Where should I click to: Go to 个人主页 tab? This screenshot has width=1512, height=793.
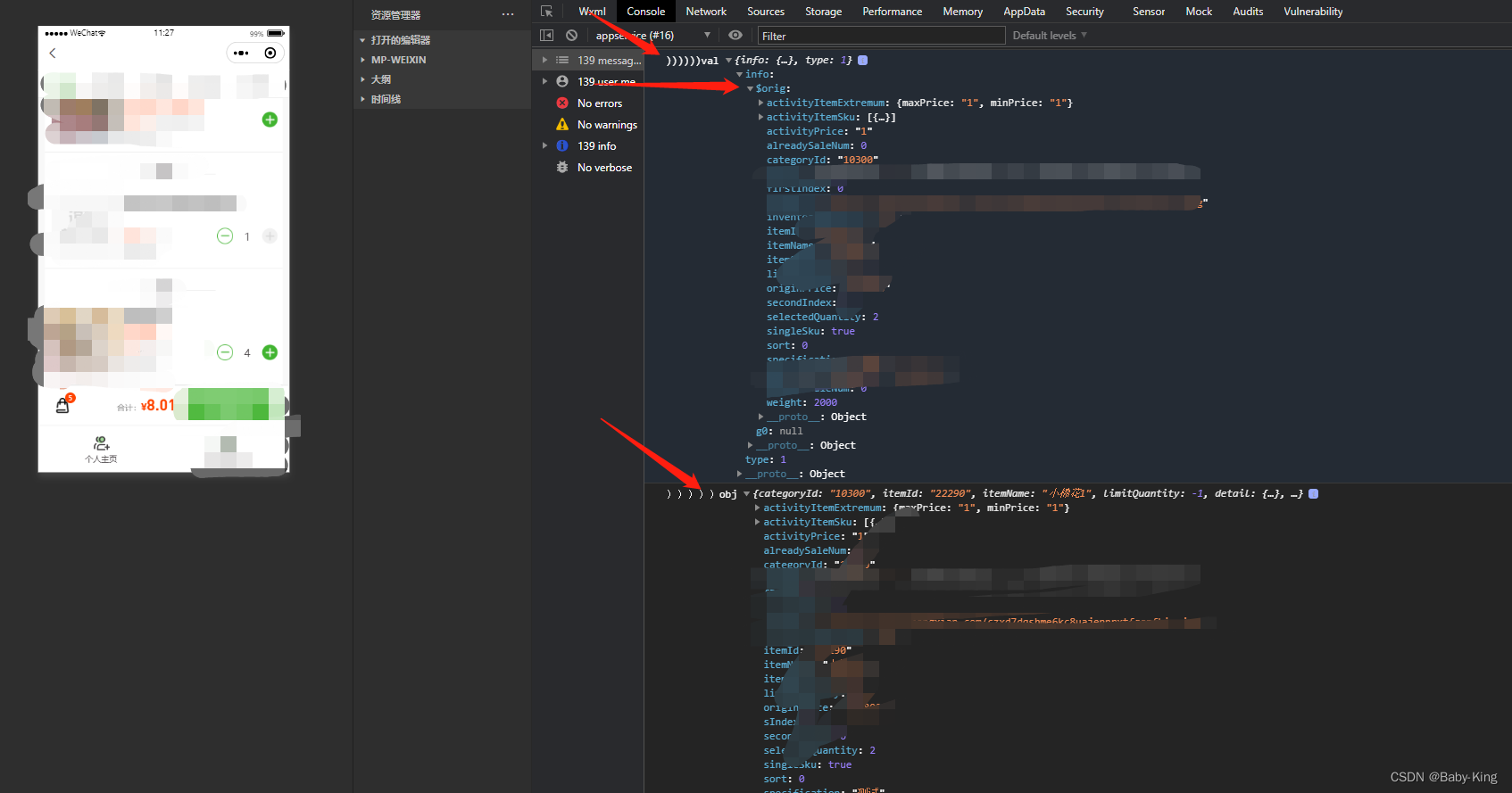pos(101,450)
